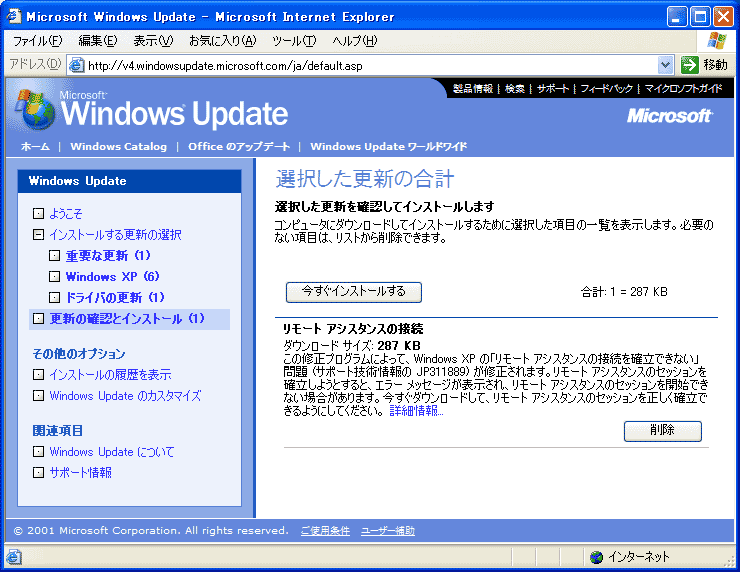Open the 詳細情報 link
Screen dimensions: 740x572
point(416,411)
